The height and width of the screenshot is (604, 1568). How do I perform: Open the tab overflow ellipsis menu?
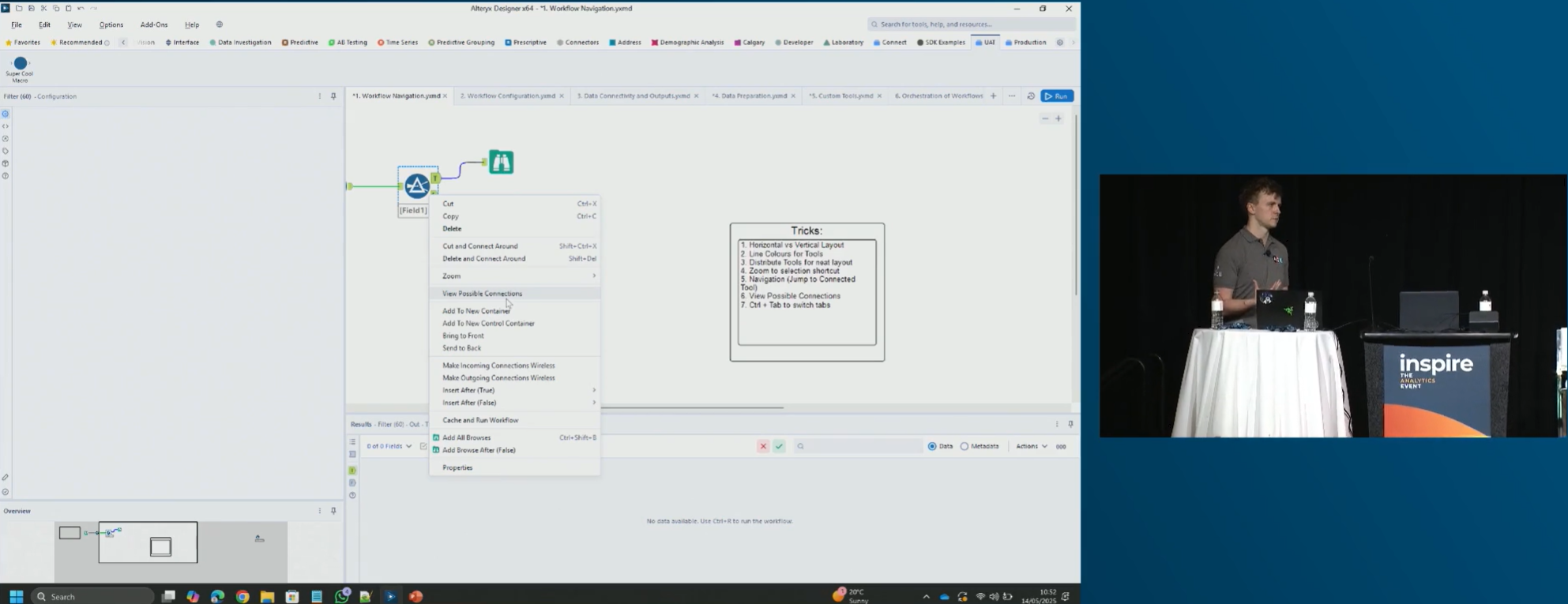pyautogui.click(x=1012, y=96)
